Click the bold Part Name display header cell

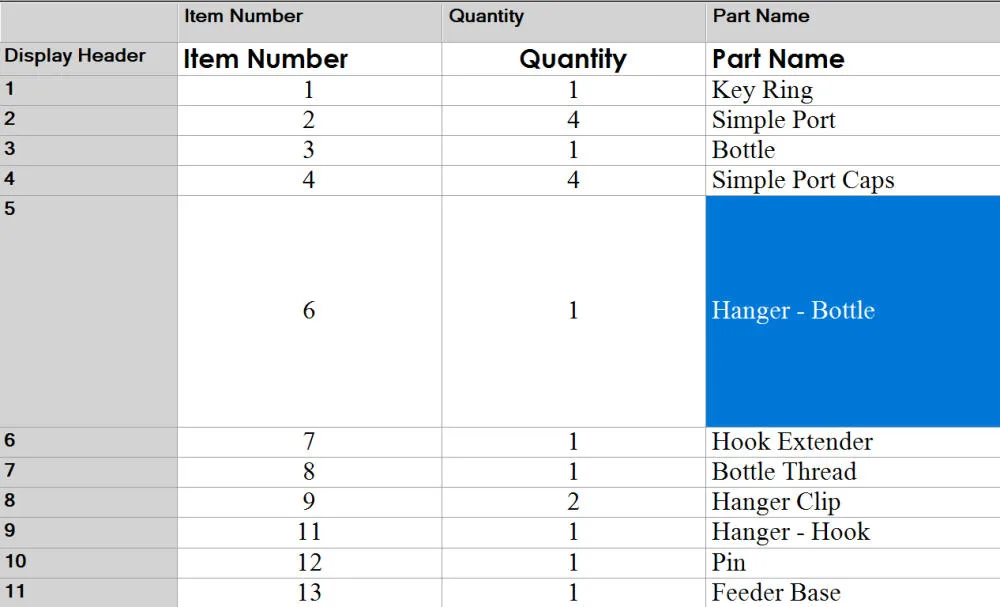(853, 59)
